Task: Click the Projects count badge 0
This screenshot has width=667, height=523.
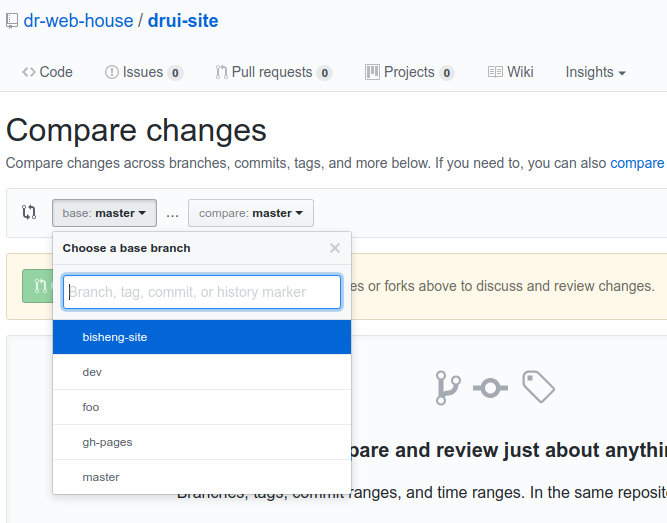Action: coord(447,73)
